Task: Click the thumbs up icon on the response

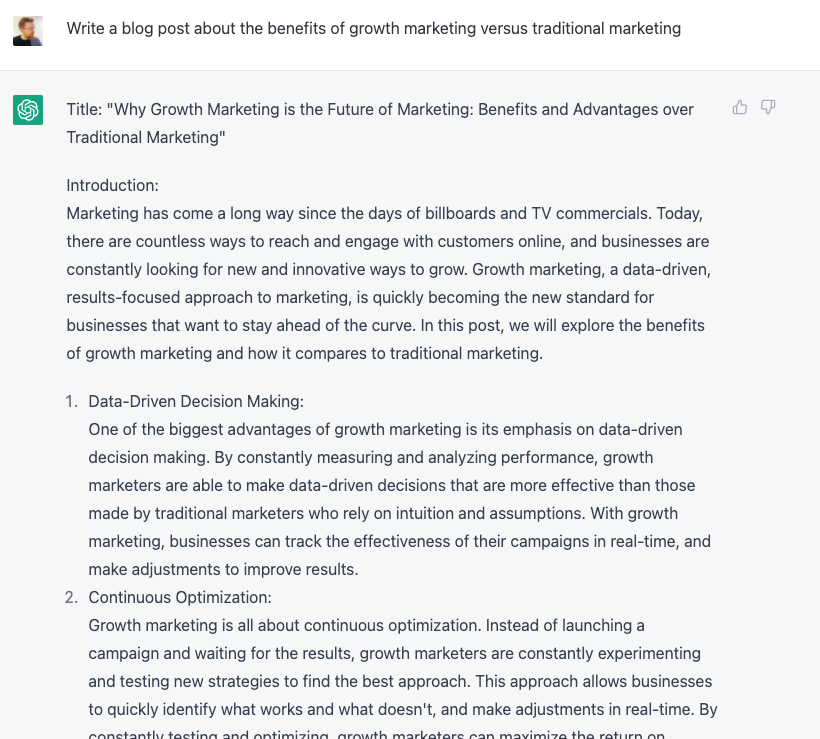Action: pos(740,108)
